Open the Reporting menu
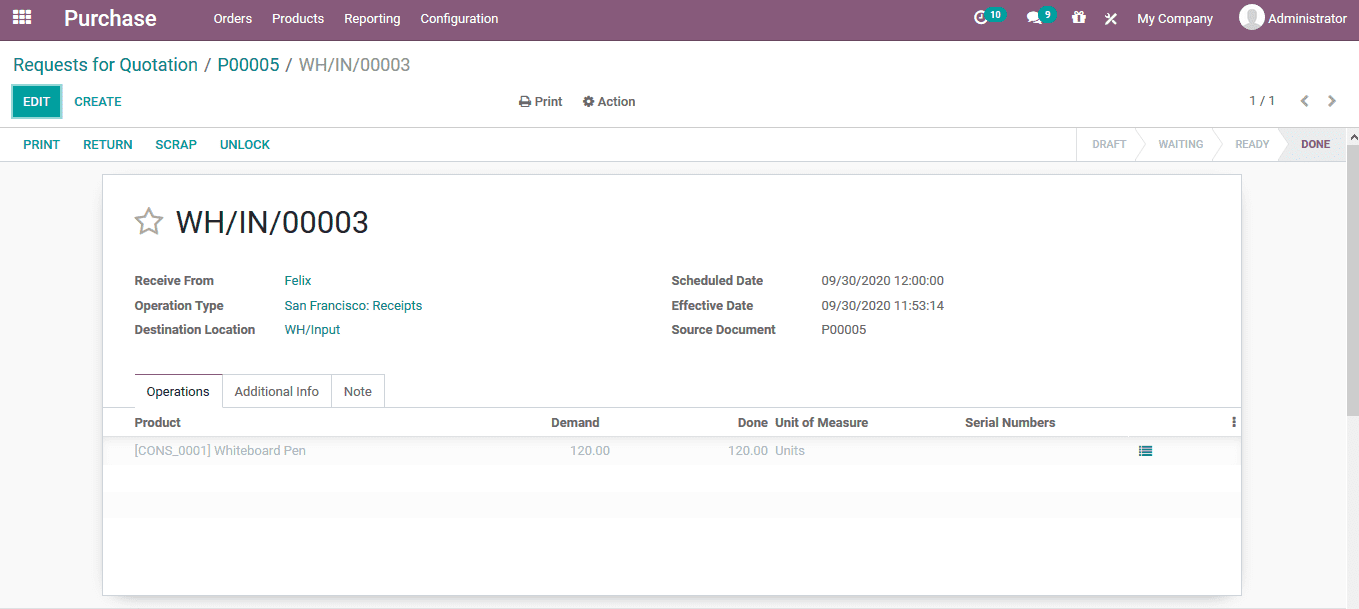The height and width of the screenshot is (609, 1359). click(372, 18)
